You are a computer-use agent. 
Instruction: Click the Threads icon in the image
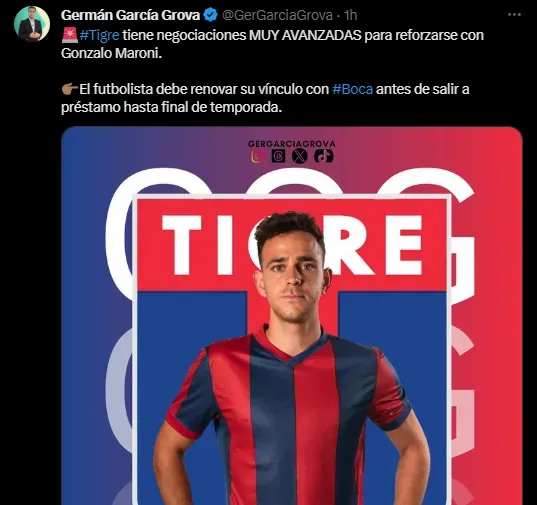point(278,156)
